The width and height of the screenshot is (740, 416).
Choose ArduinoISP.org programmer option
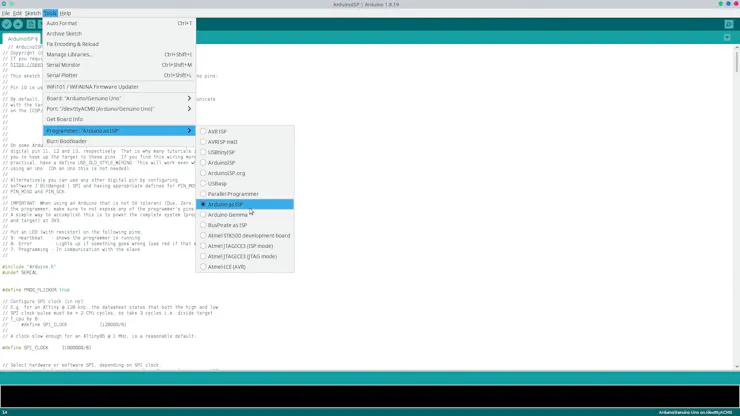tap(245, 173)
